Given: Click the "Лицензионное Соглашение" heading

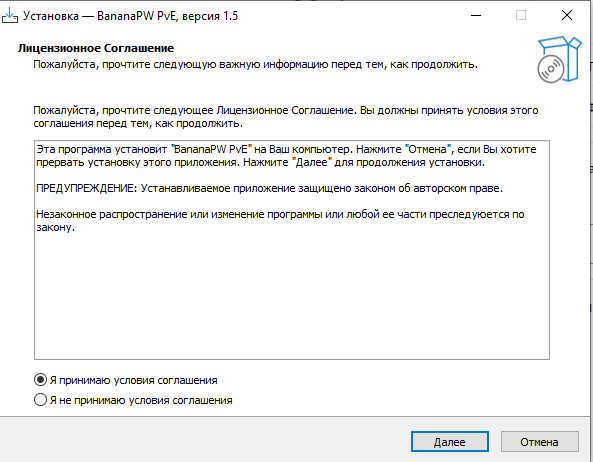Looking at the screenshot, I should (96, 48).
